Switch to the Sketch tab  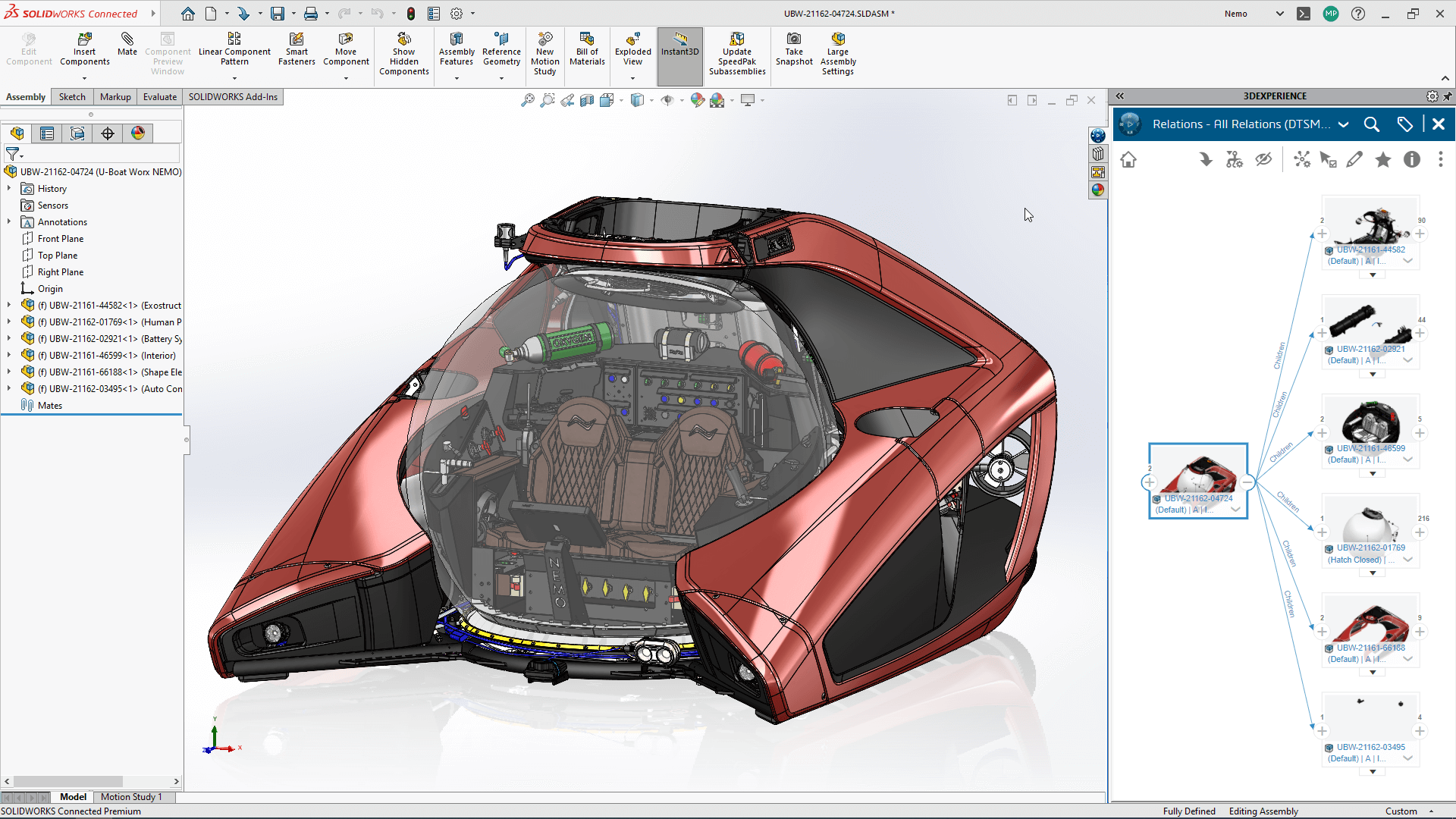[x=72, y=97]
